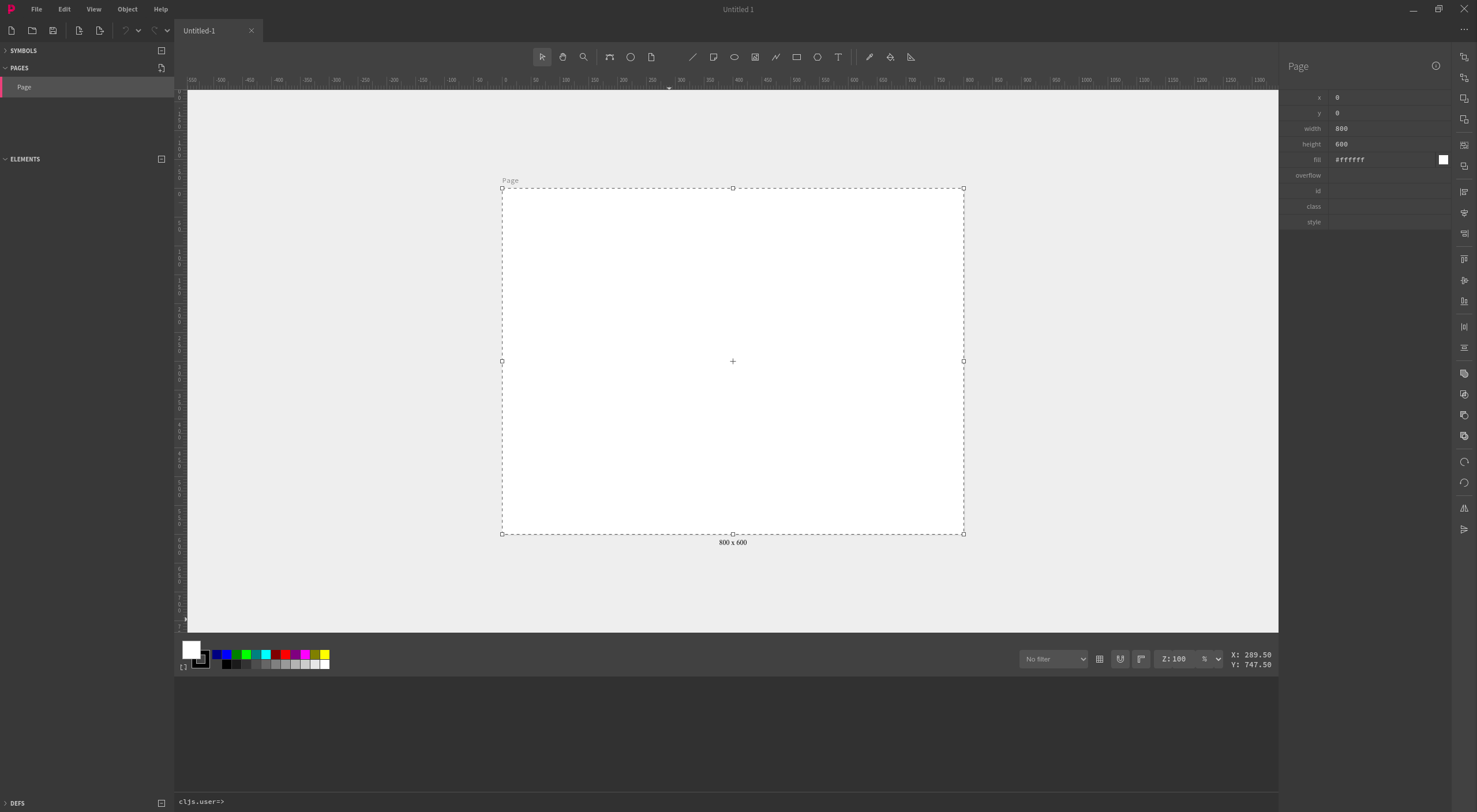
Task: Select the page tool in the toolbar
Action: 651,57
